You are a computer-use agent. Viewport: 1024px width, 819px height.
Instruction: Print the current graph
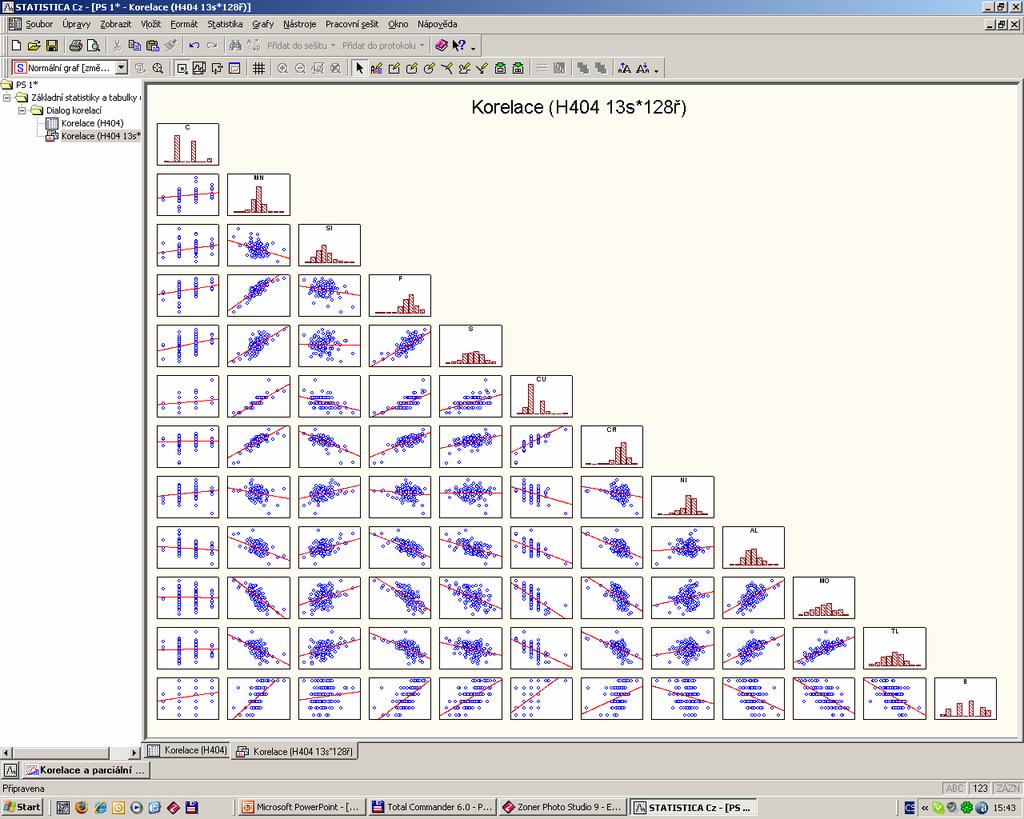(x=76, y=46)
